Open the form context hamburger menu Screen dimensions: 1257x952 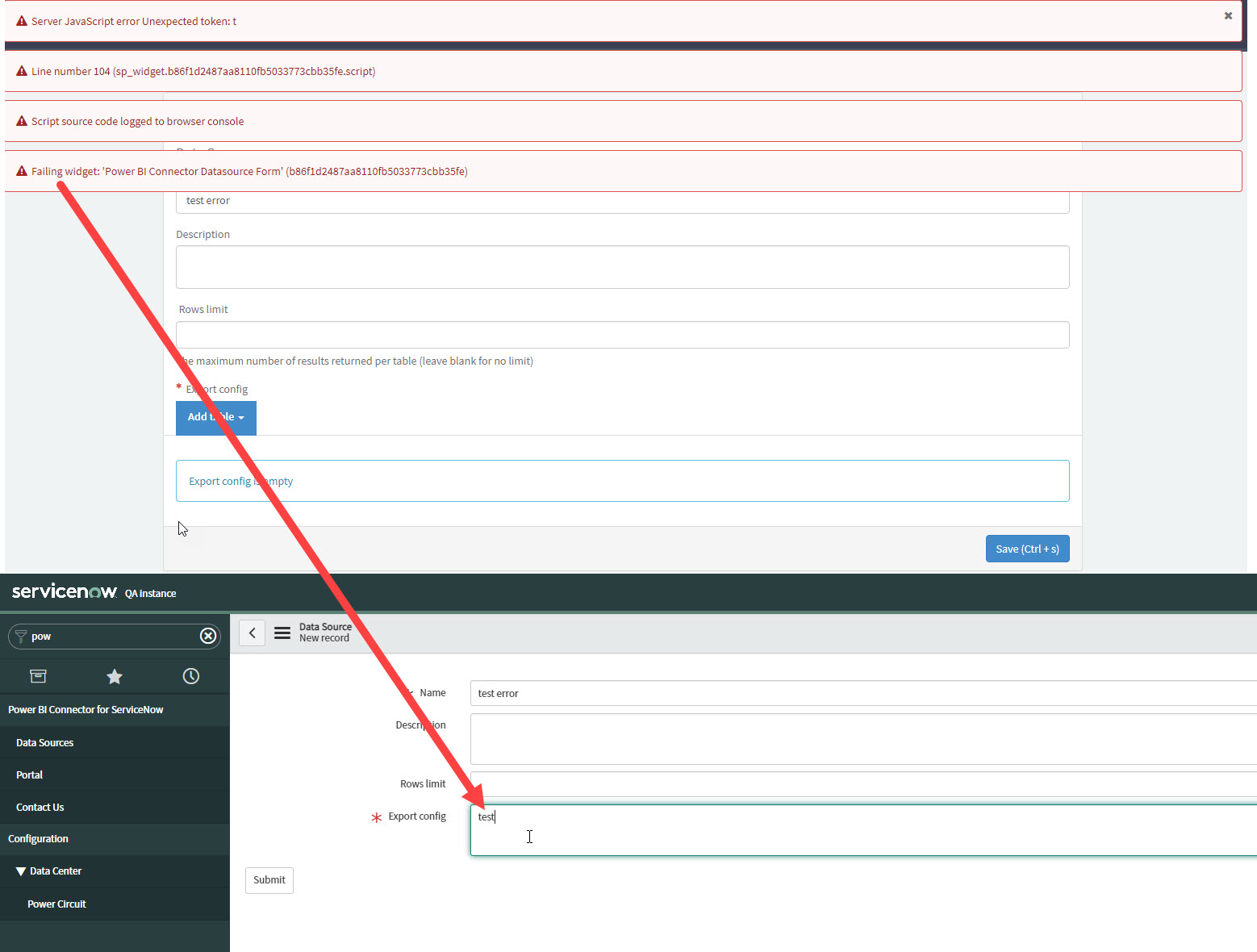(282, 633)
